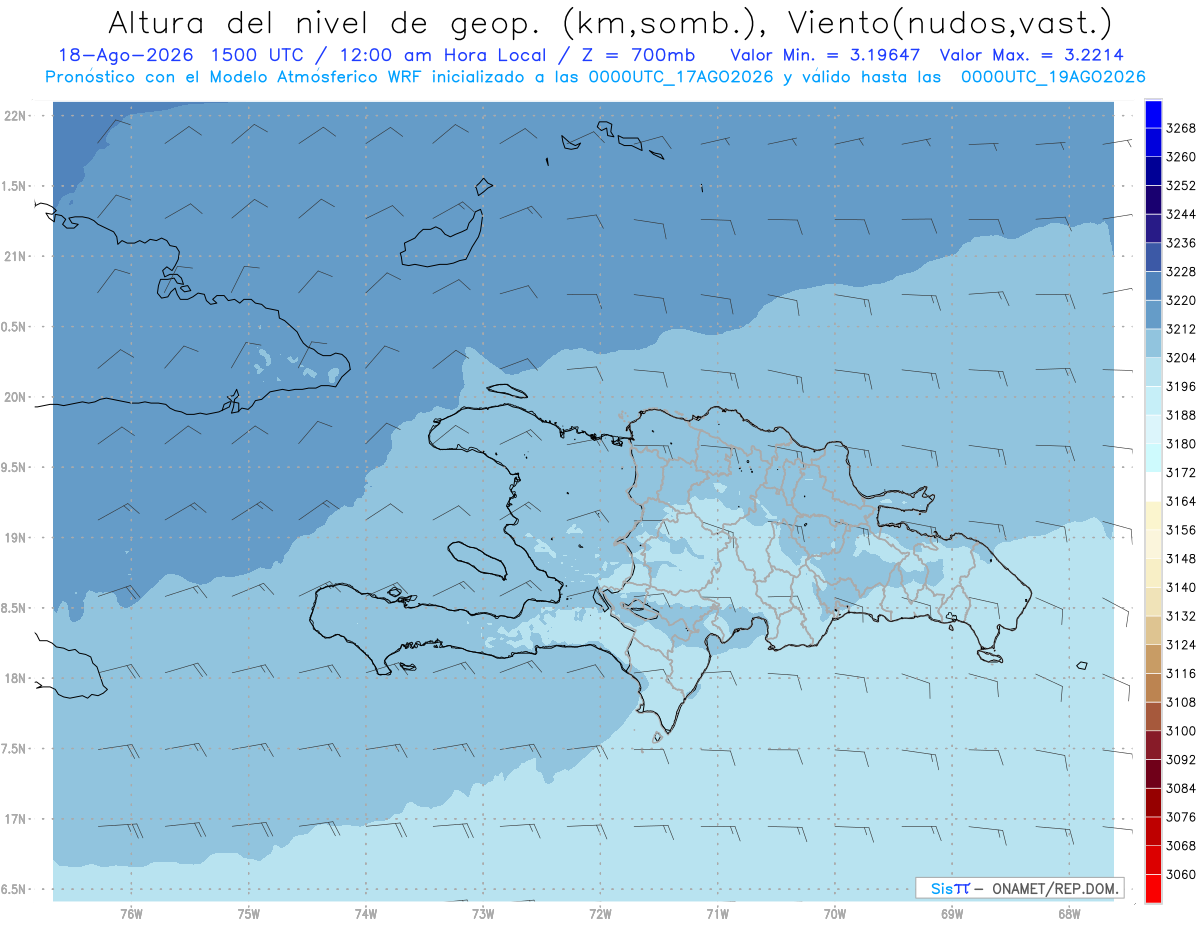Click the '9.5N' latitude label
Viewport: 1200px width, 927px height.
coord(14,467)
